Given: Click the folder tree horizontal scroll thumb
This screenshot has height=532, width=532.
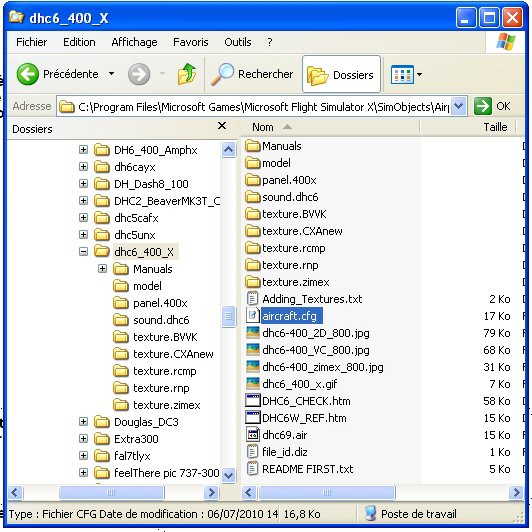Looking at the screenshot, I should pos(111,492).
